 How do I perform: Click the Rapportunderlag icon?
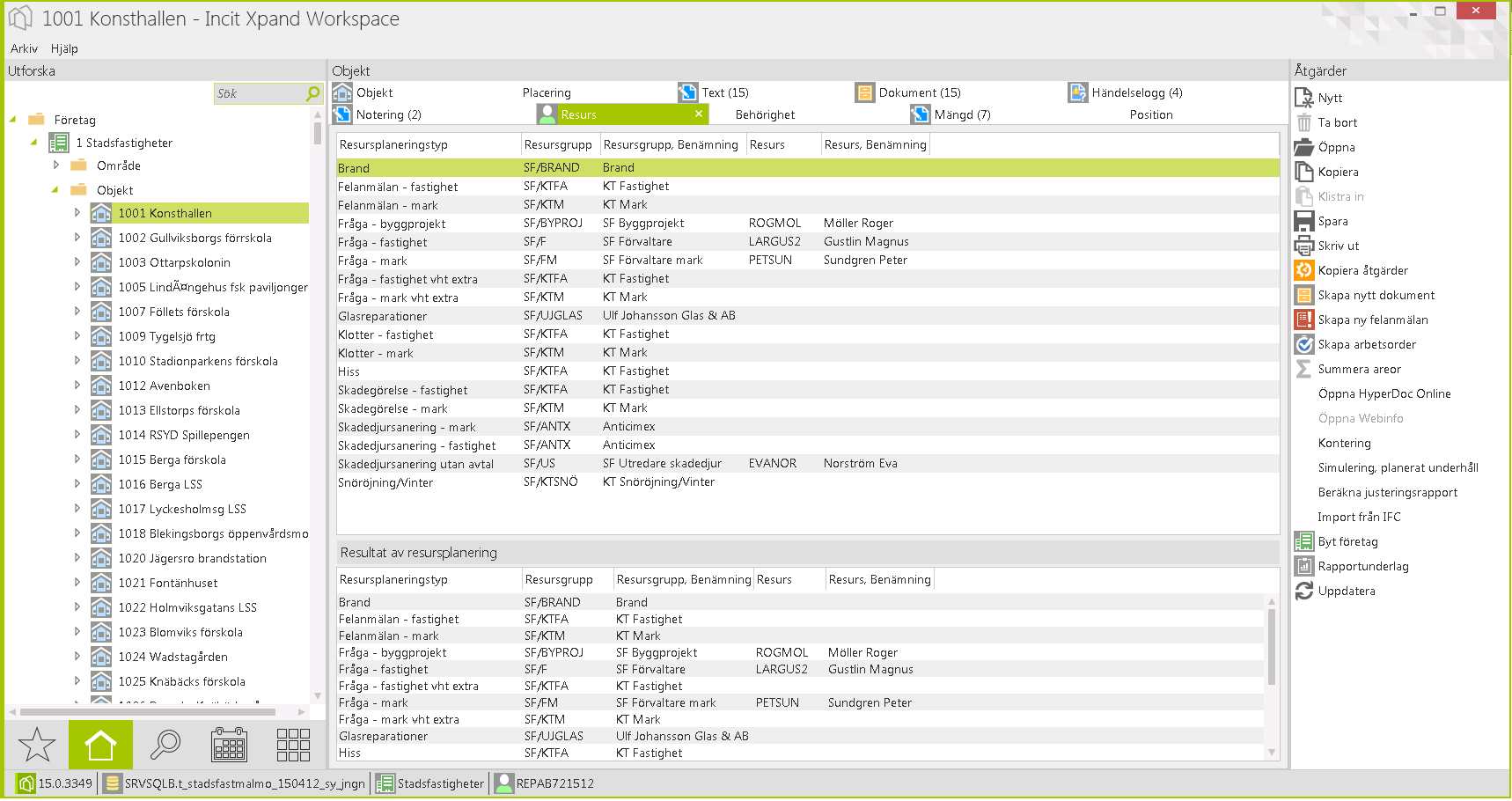coord(1304,566)
